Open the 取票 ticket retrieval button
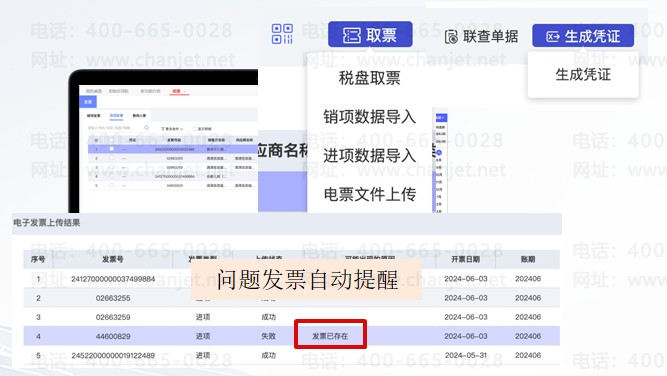The image size is (667, 376). [x=370, y=34]
